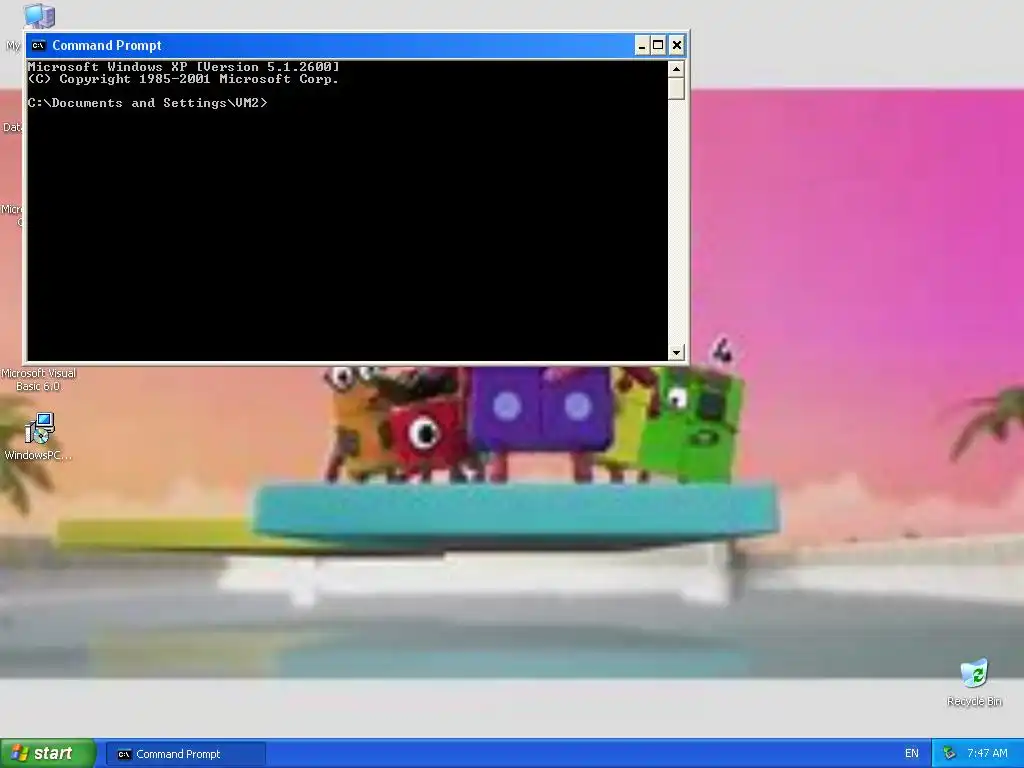Viewport: 1024px width, 768px height.
Task: Select the Command Prompt taskbar button
Action: 186,754
